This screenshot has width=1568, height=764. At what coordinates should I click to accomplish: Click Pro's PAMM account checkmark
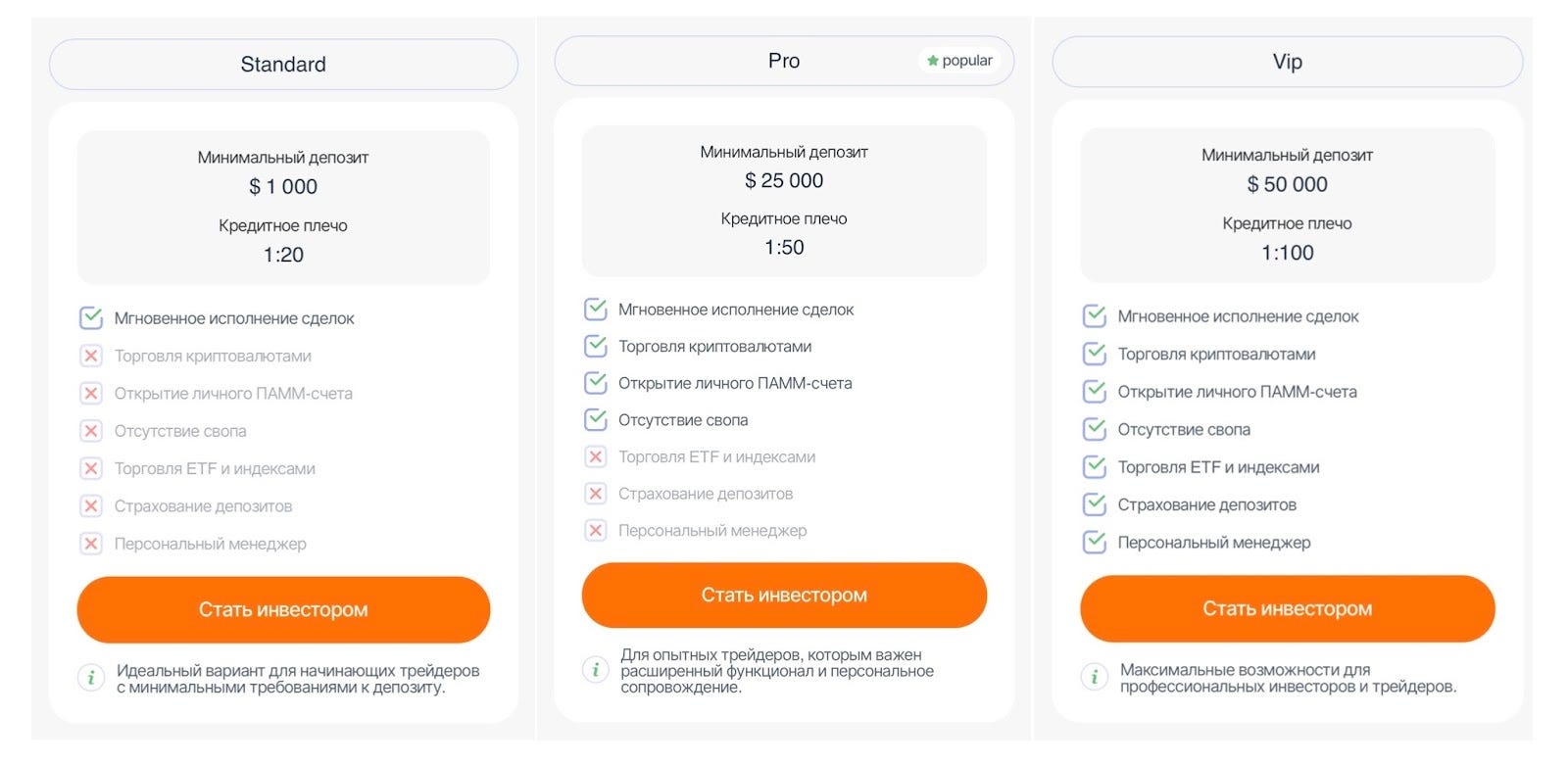[595, 383]
